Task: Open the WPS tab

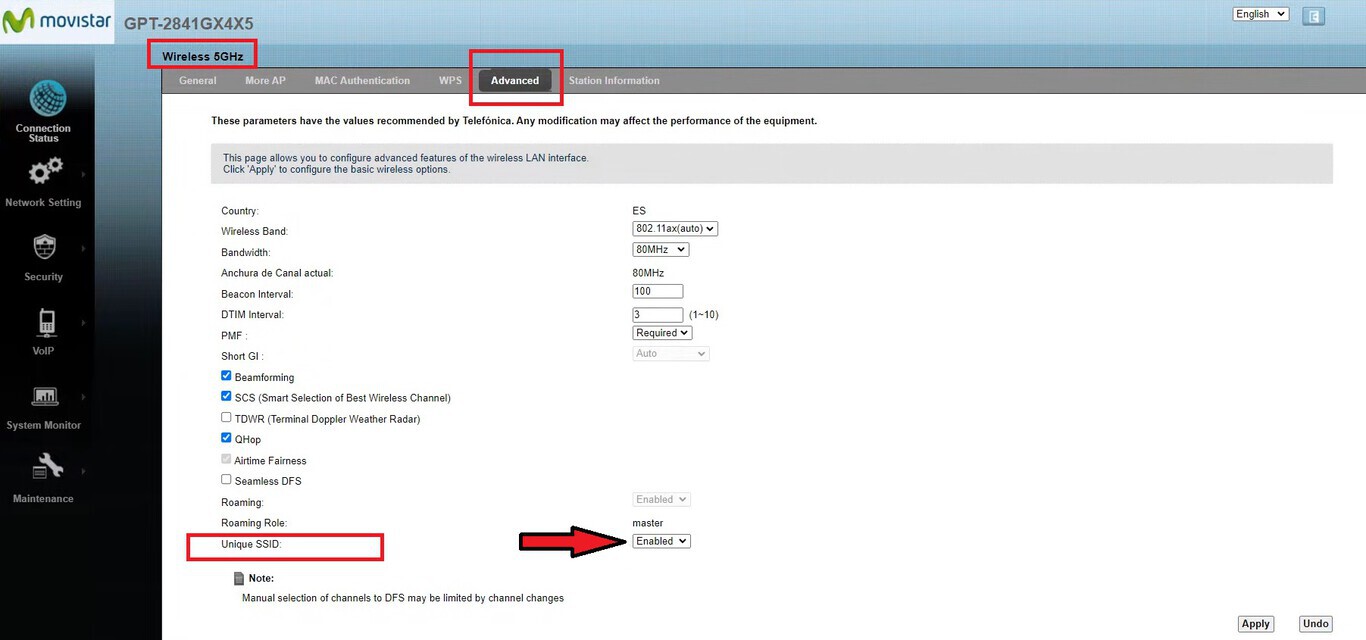Action: coord(450,80)
